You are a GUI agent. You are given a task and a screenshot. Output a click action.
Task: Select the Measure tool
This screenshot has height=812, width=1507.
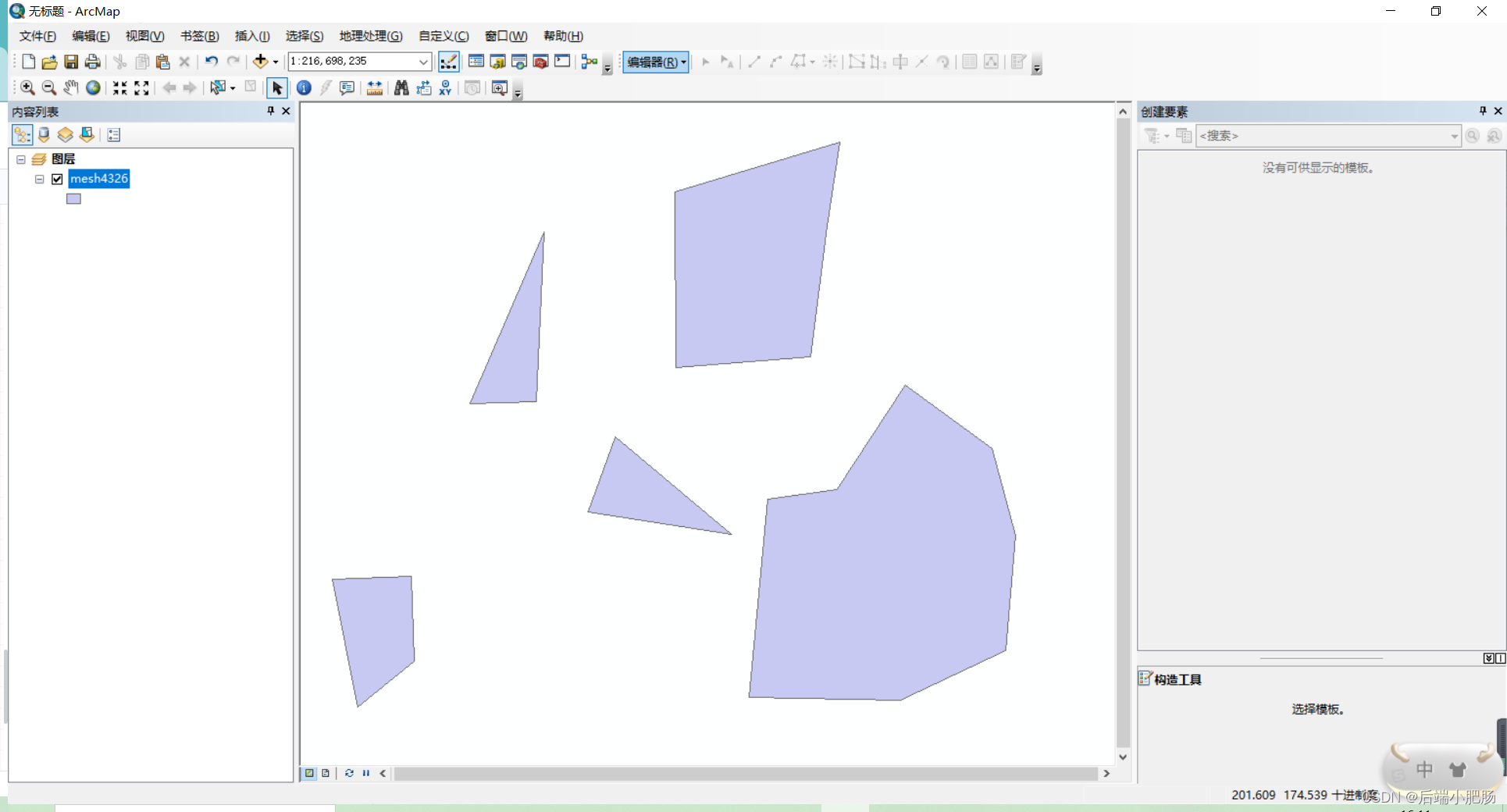(373, 87)
